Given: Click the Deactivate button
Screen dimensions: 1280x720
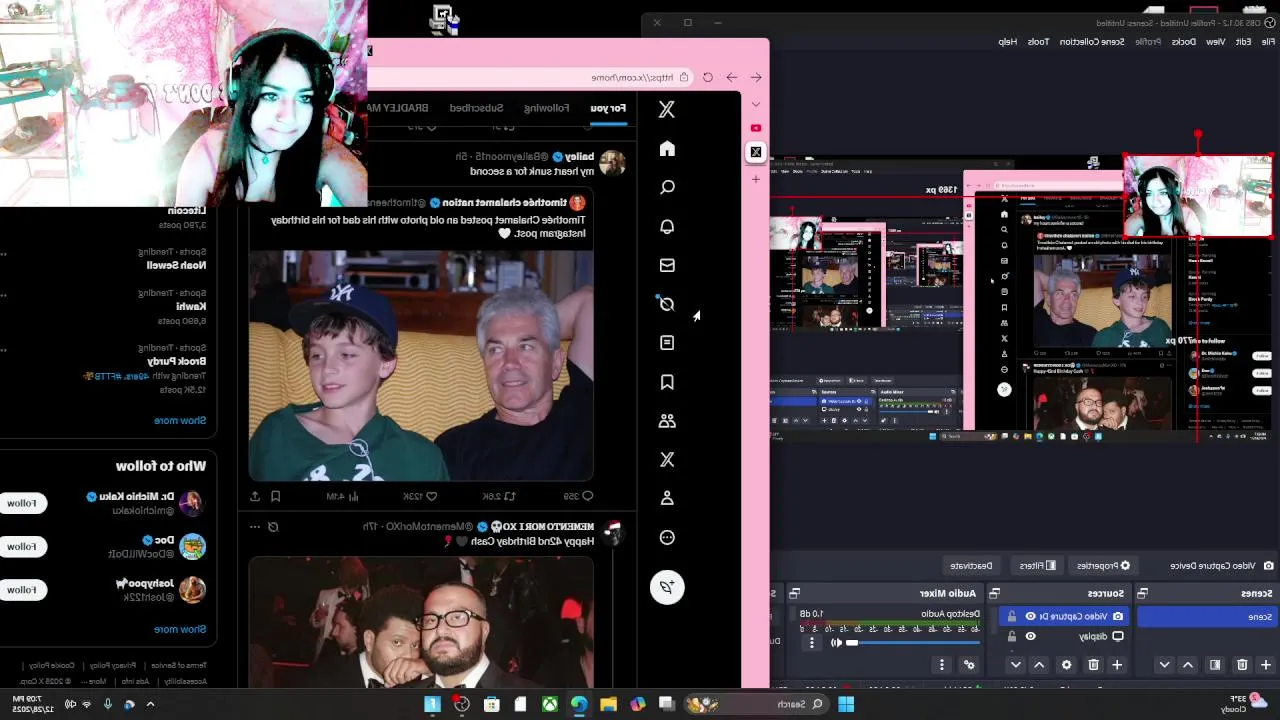Looking at the screenshot, I should 970,566.
